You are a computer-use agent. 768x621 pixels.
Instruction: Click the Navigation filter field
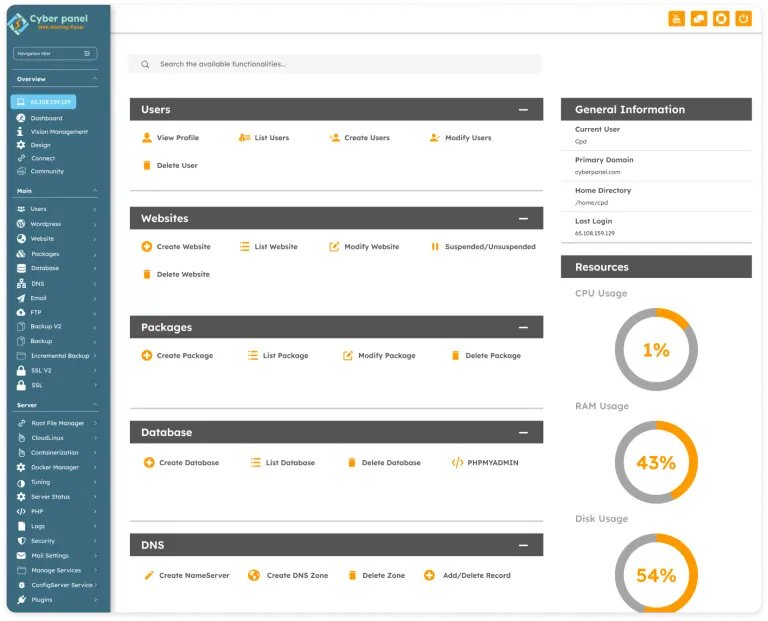[55, 53]
